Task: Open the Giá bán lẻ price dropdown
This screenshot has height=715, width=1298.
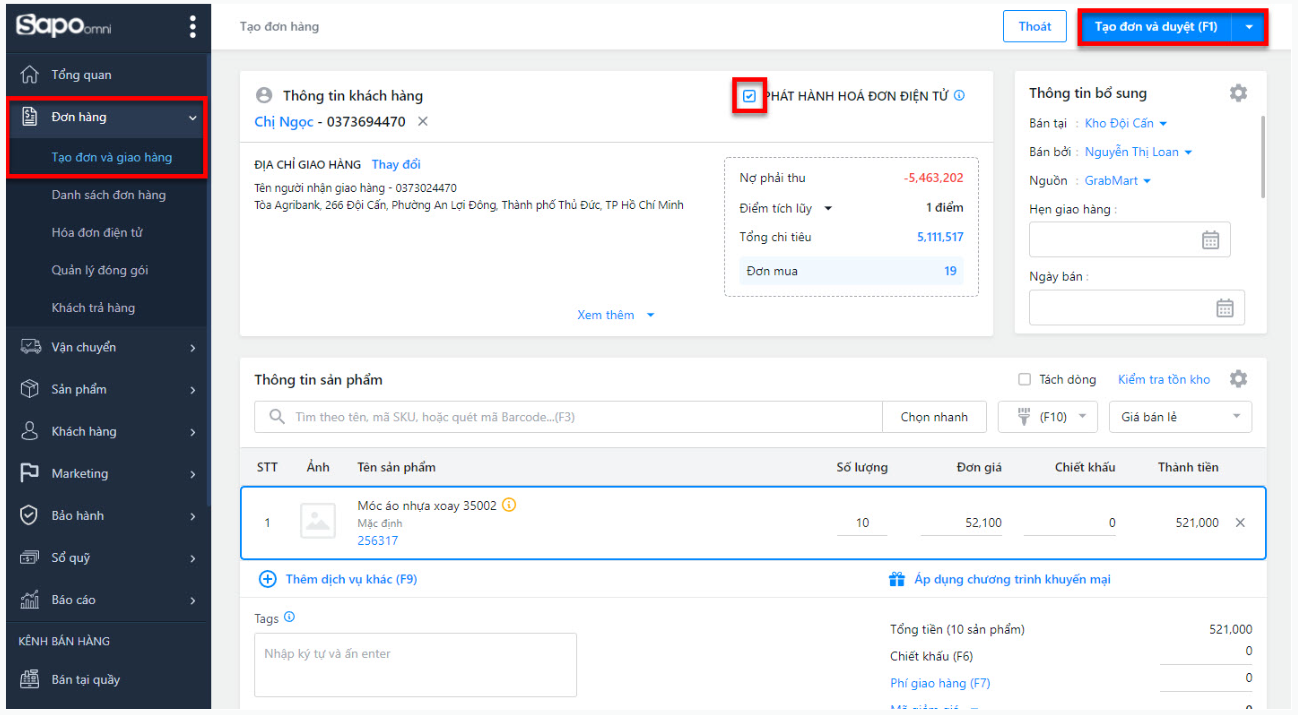Action: [x=1180, y=417]
